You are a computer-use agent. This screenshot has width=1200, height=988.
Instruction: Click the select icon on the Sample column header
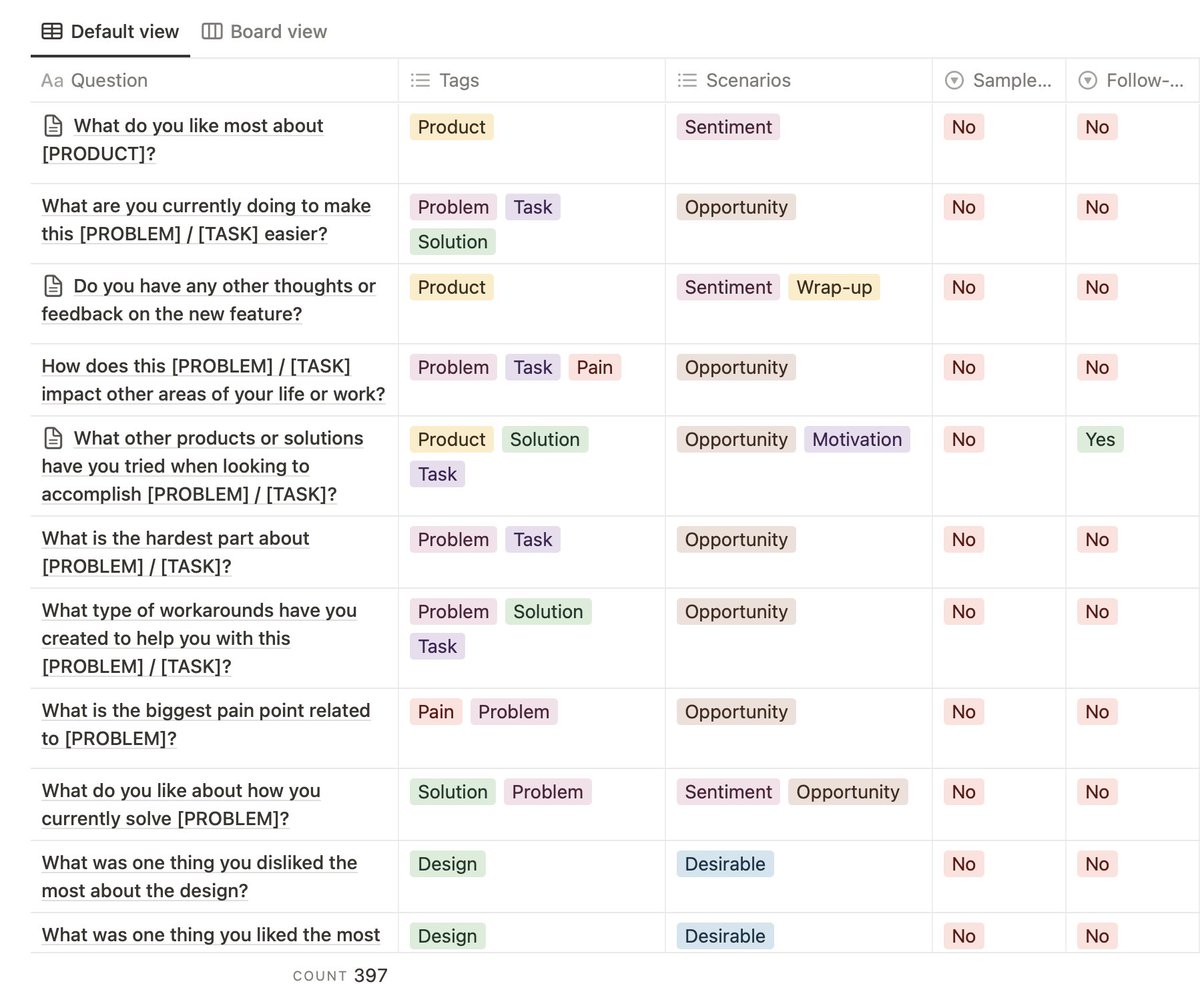click(x=953, y=80)
